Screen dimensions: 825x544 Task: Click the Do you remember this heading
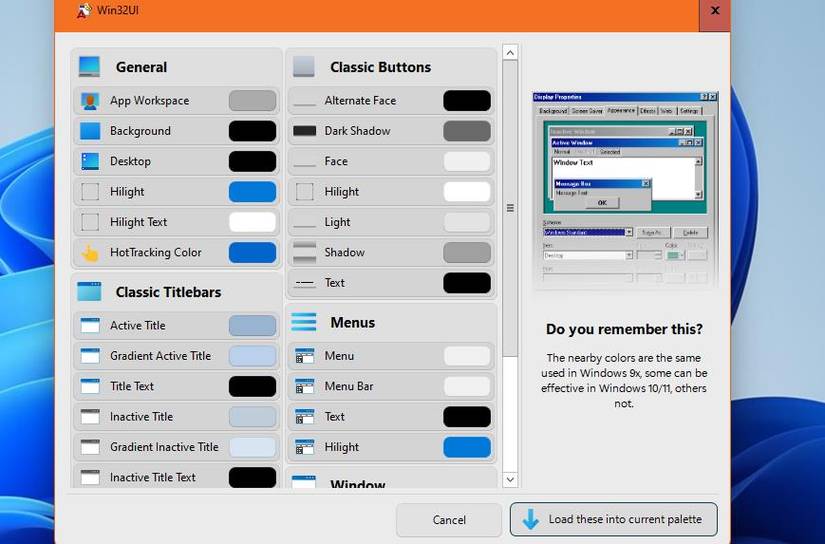[x=624, y=329]
